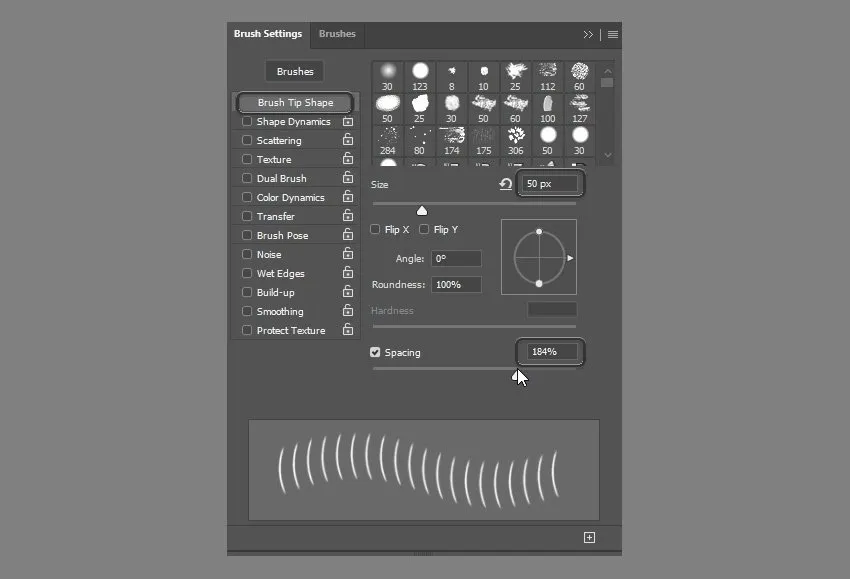
Task: Click the Size slider handle
Action: (x=422, y=210)
